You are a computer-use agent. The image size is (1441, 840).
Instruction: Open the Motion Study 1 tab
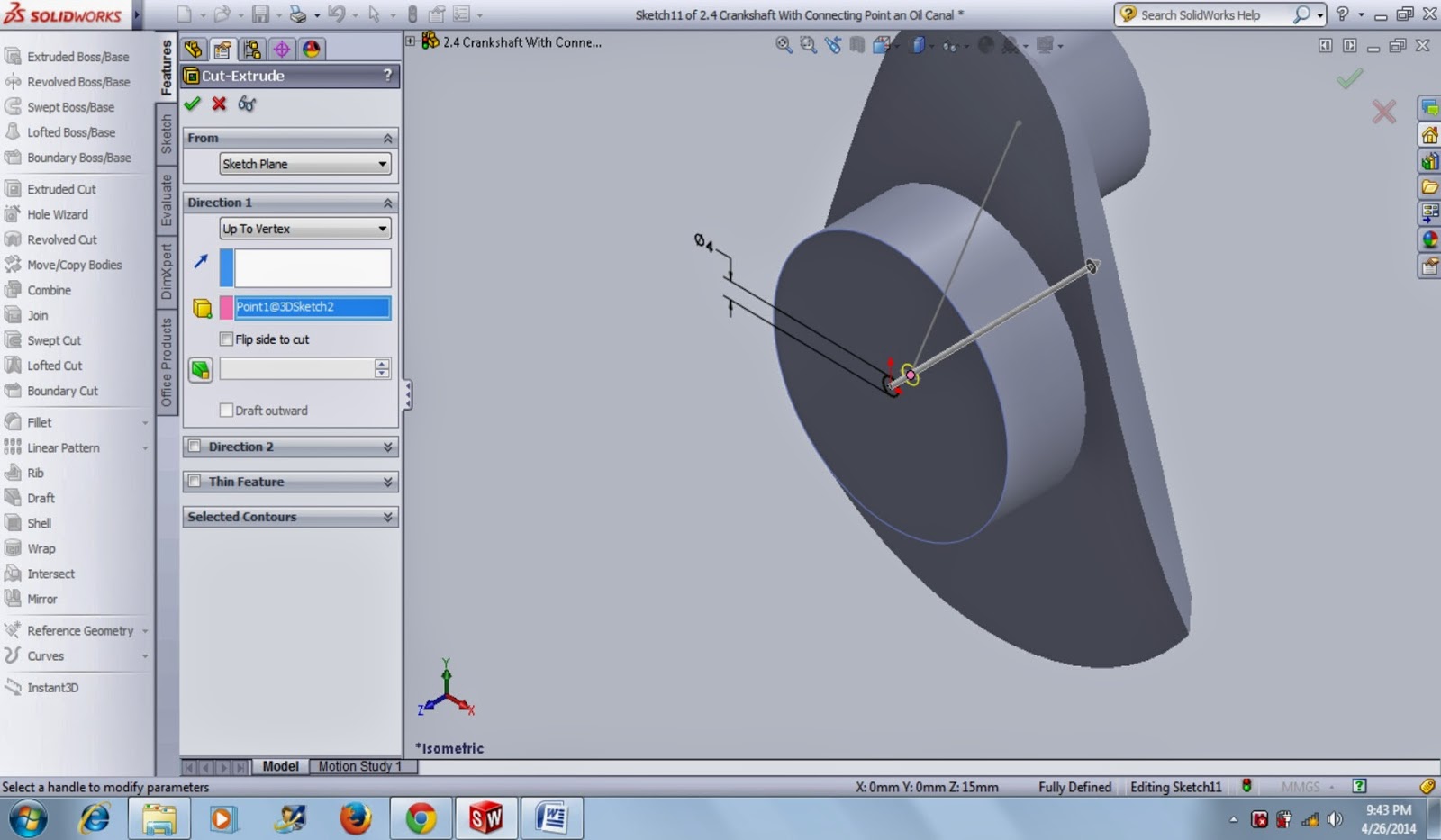tap(361, 766)
